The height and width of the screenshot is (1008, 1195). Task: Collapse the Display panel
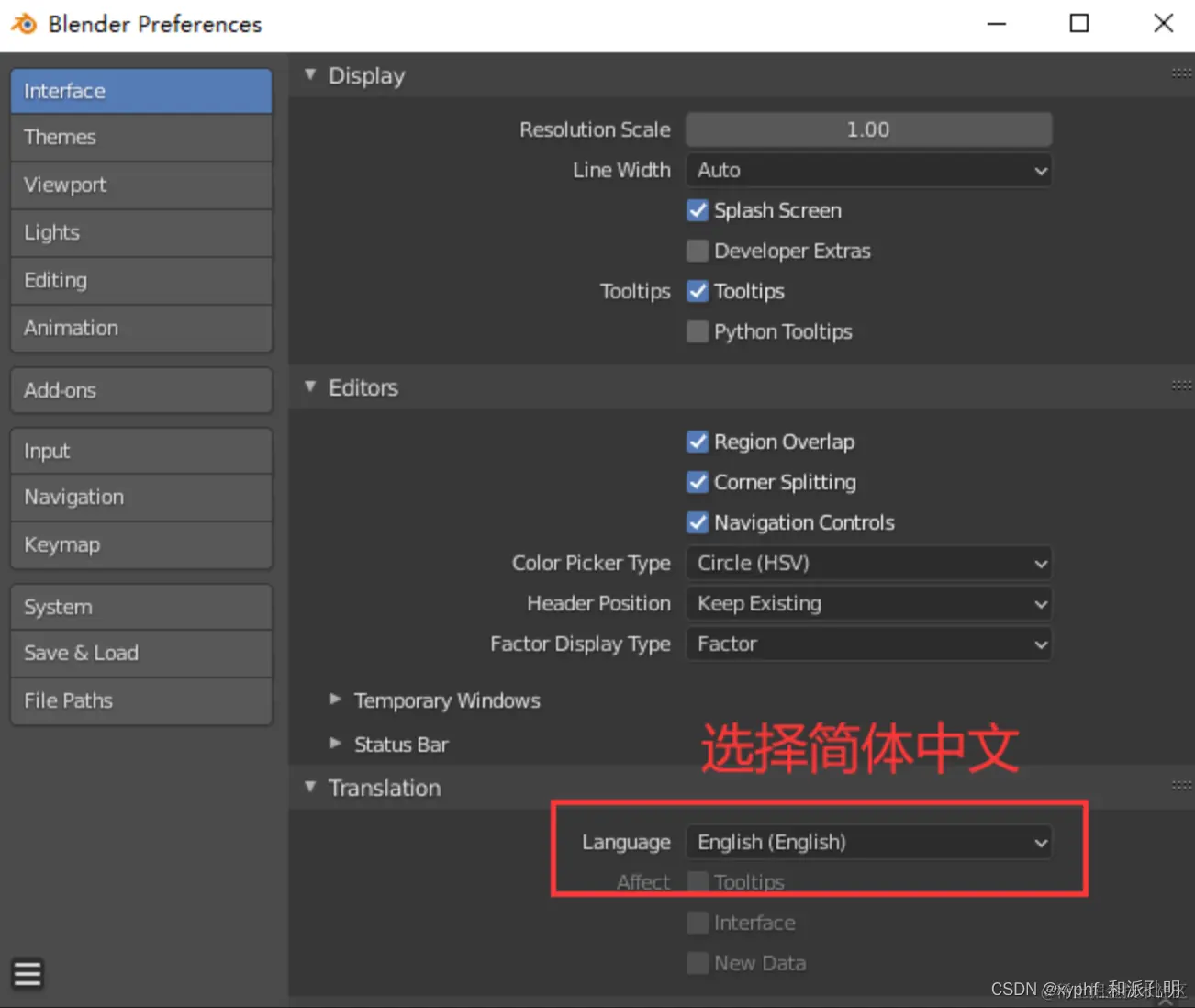(x=310, y=74)
